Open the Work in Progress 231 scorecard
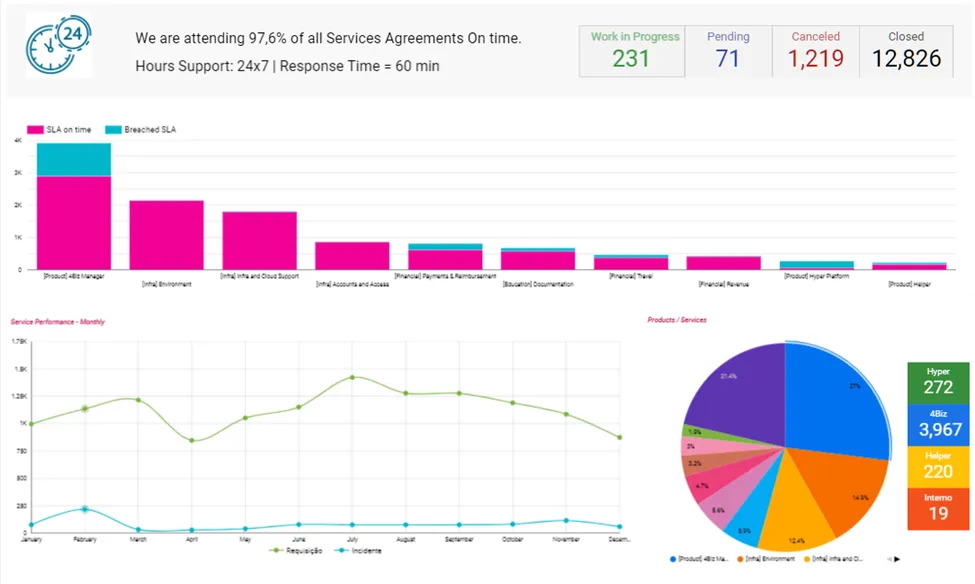Image resolution: width=975 pixels, height=584 pixels. coord(632,51)
